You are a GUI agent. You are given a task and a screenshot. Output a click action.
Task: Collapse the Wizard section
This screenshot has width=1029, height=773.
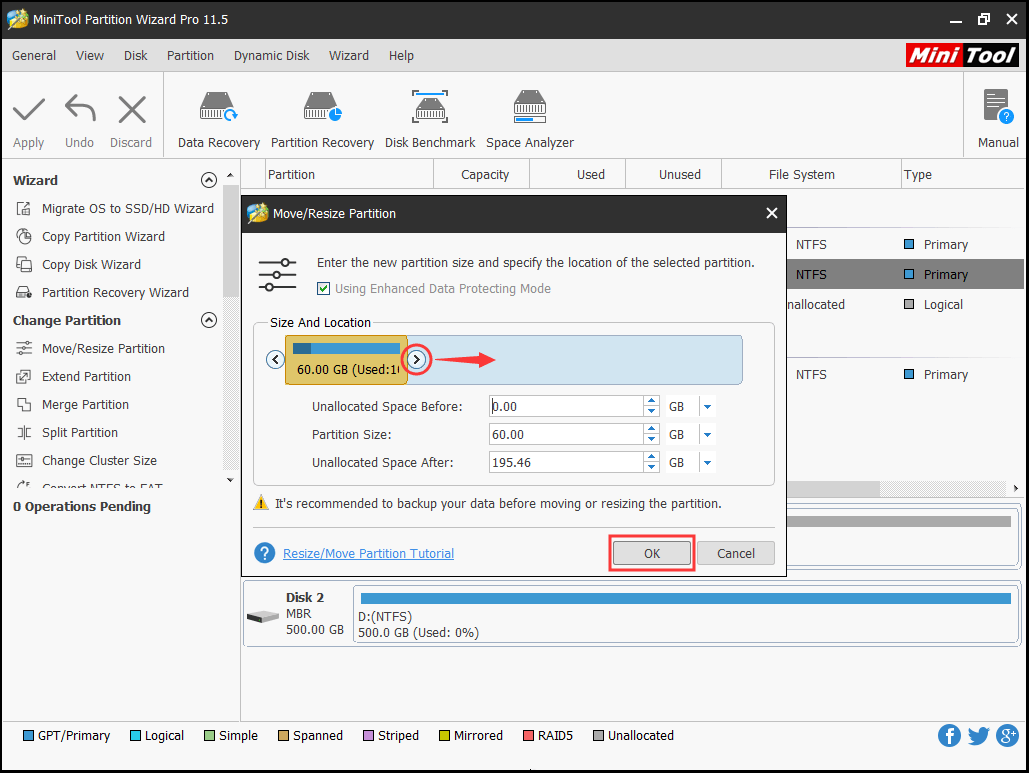point(209,180)
